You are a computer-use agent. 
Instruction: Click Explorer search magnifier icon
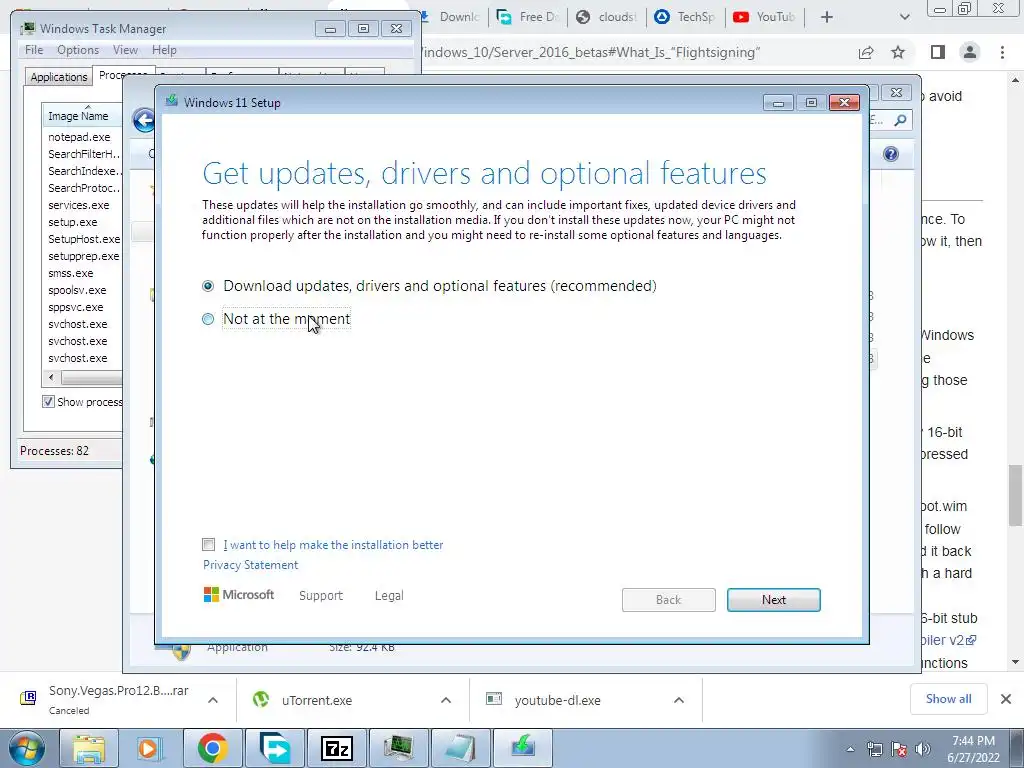pyautogui.click(x=901, y=120)
